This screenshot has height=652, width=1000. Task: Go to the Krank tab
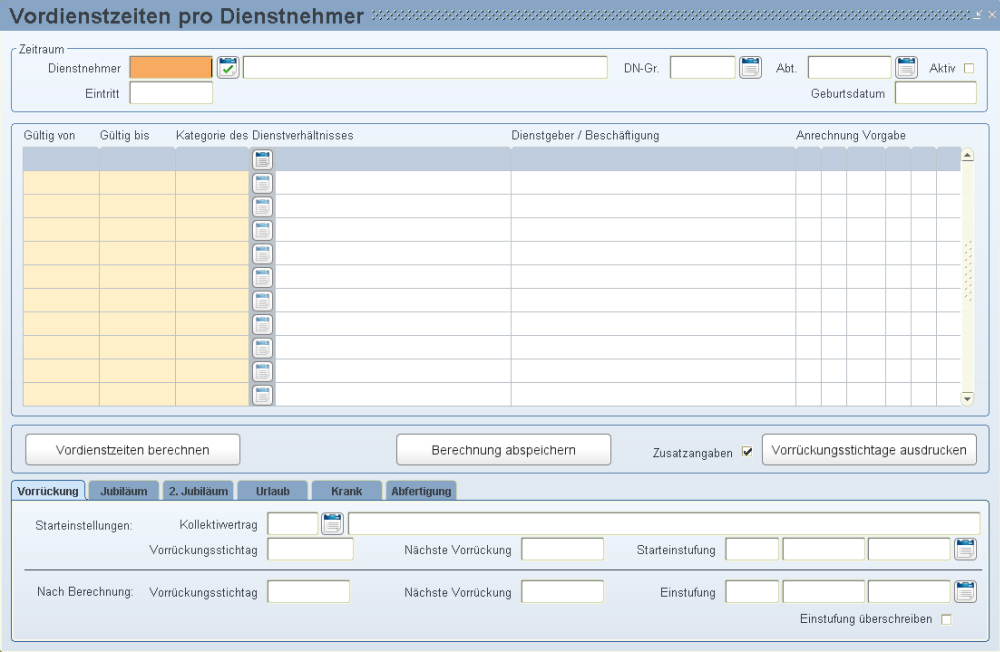click(x=346, y=491)
